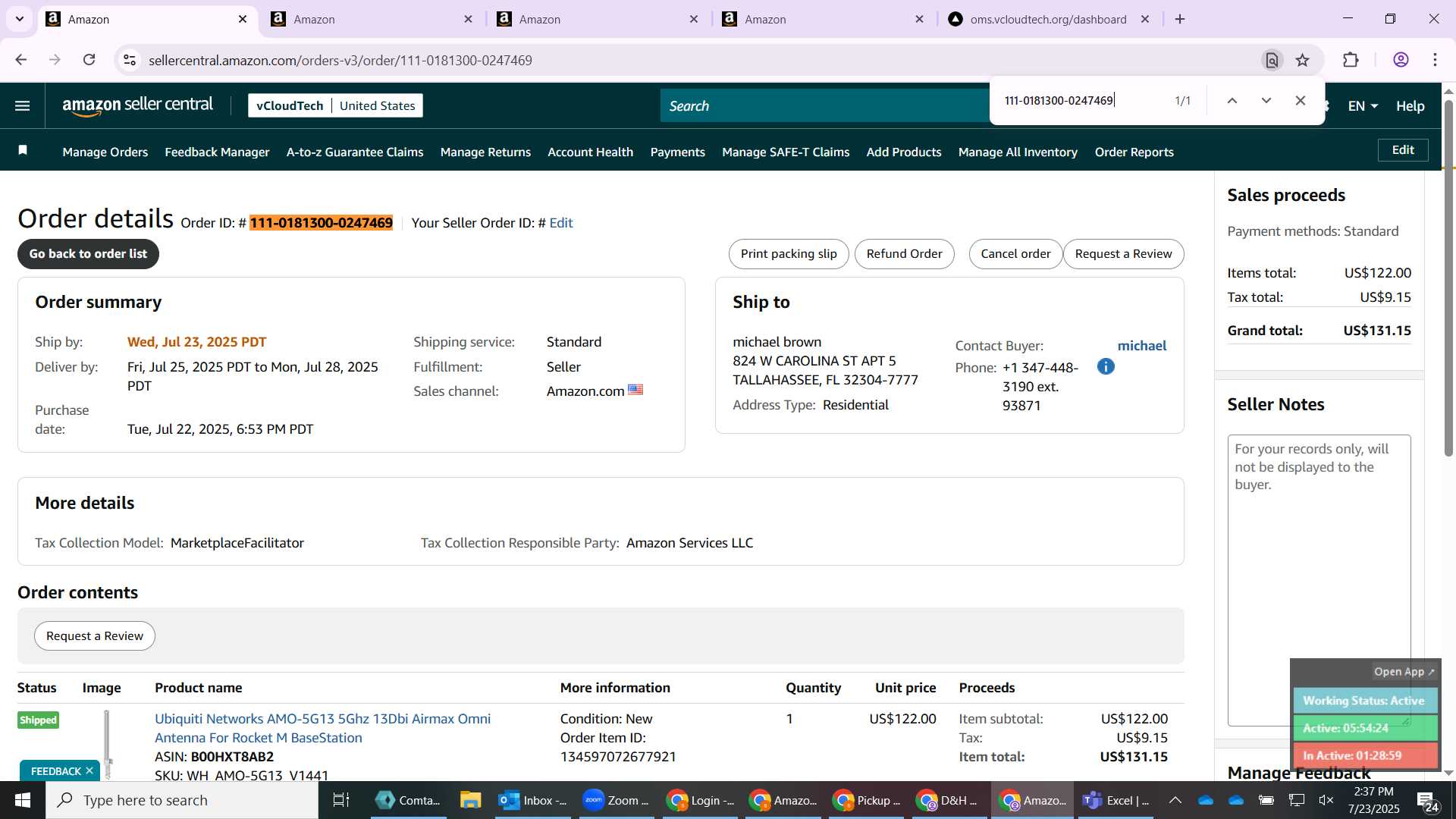Screen dimensions: 1456x819
Task: Edit Your Seller Order ID link
Action: [x=560, y=223]
